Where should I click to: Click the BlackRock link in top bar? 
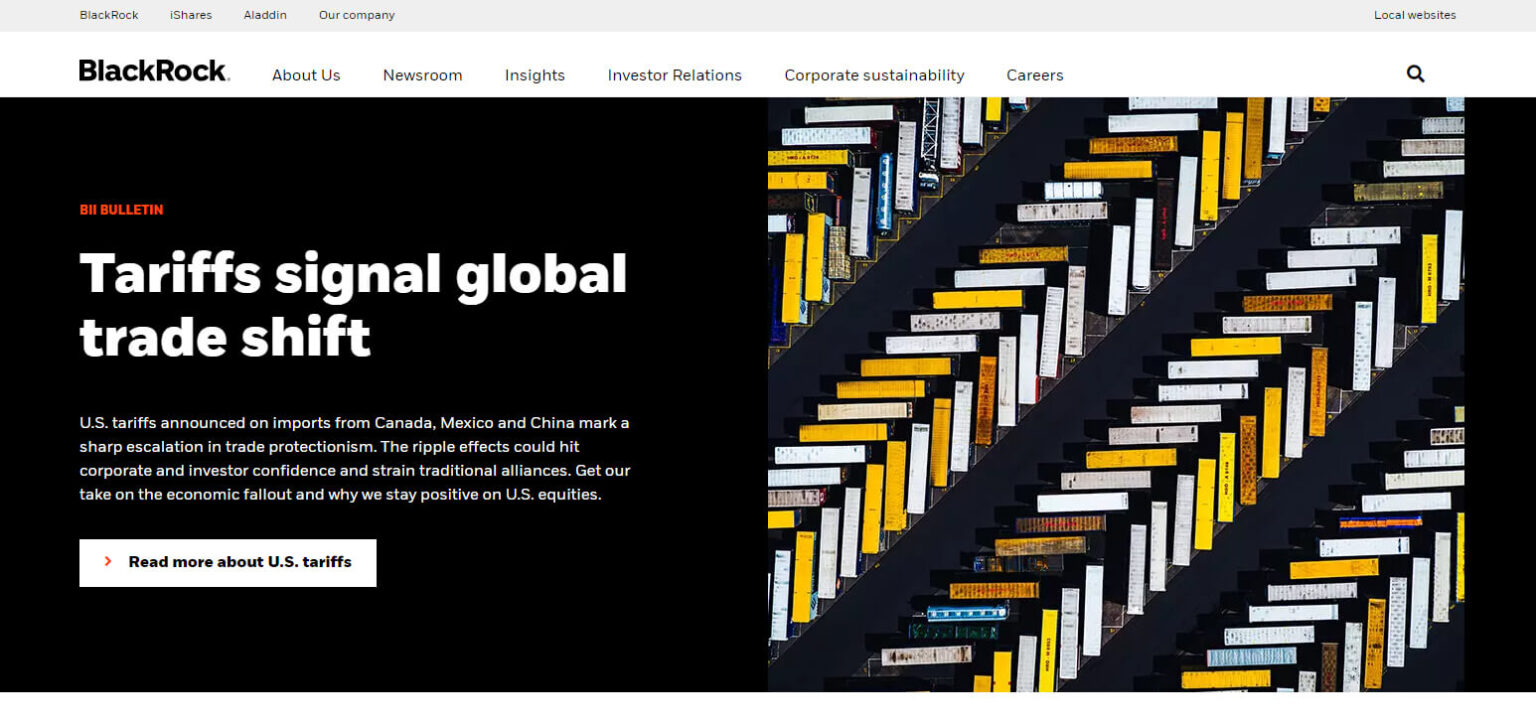coord(109,15)
